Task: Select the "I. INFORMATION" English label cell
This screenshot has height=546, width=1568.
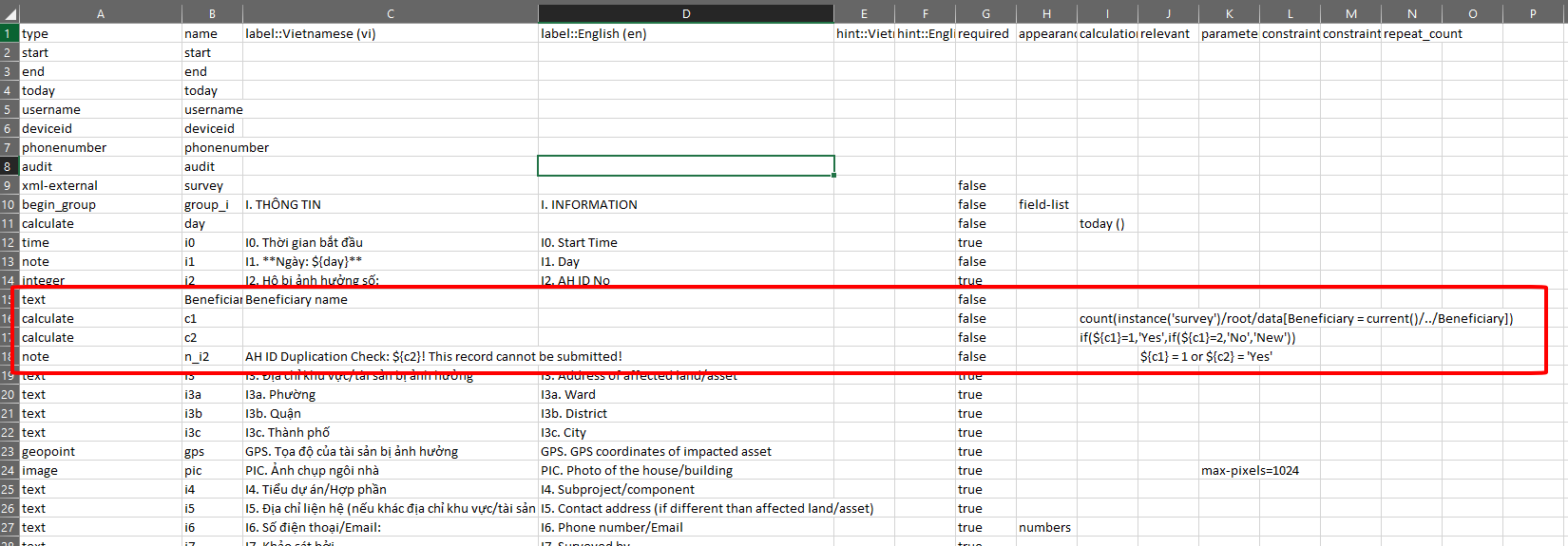Action: click(x=589, y=204)
